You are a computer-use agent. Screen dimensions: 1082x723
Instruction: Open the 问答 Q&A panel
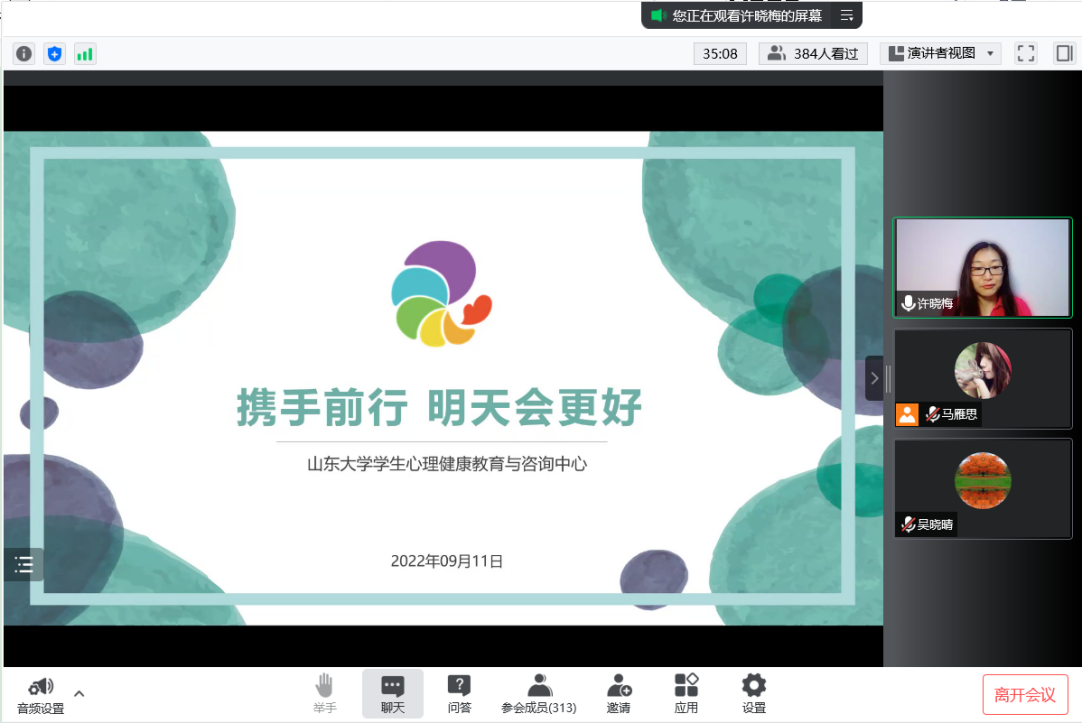point(459,694)
